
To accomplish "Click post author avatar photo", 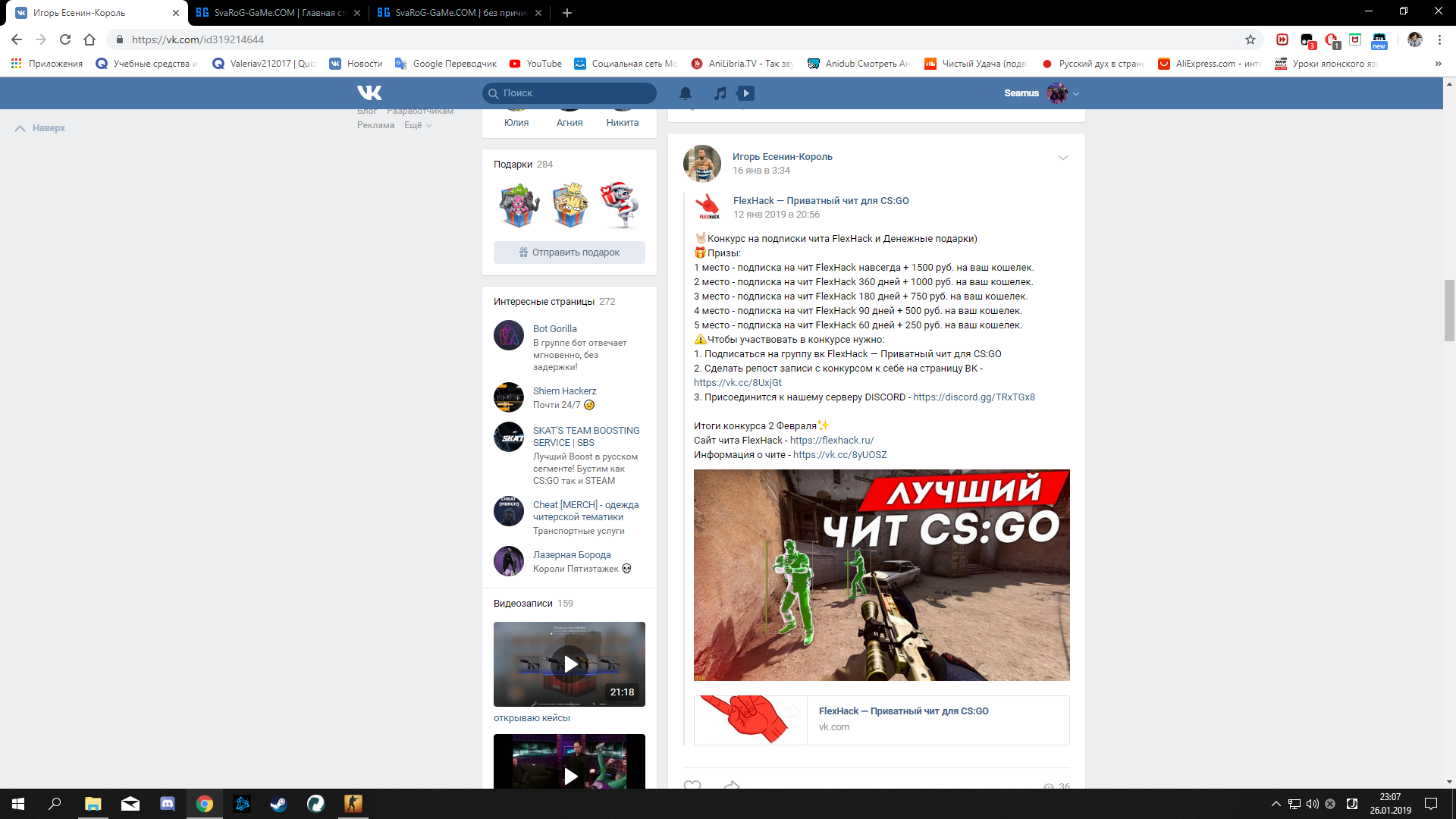I will (x=702, y=164).
